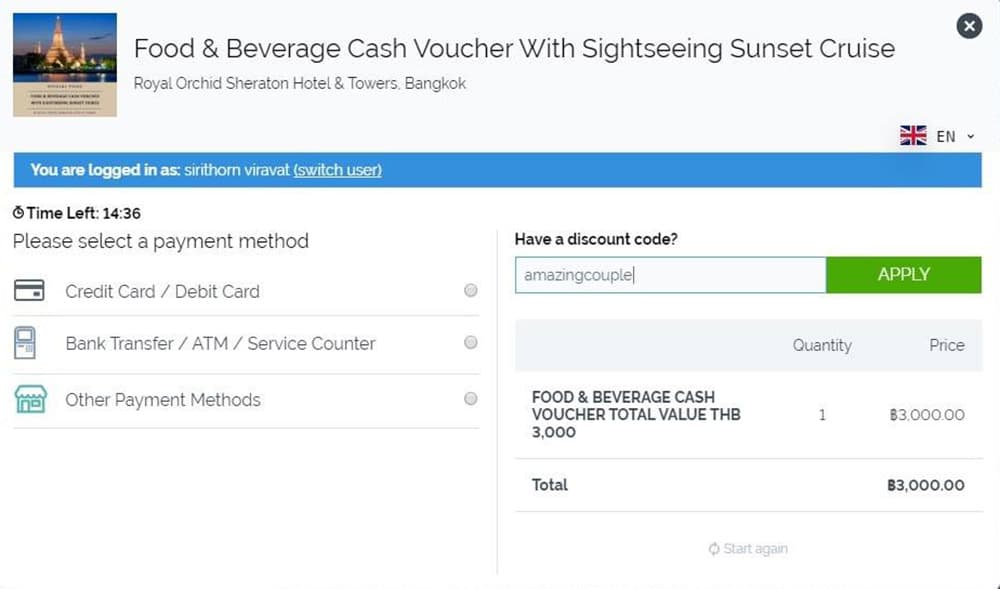
Task: Click the UK flag language icon
Action: [913, 136]
